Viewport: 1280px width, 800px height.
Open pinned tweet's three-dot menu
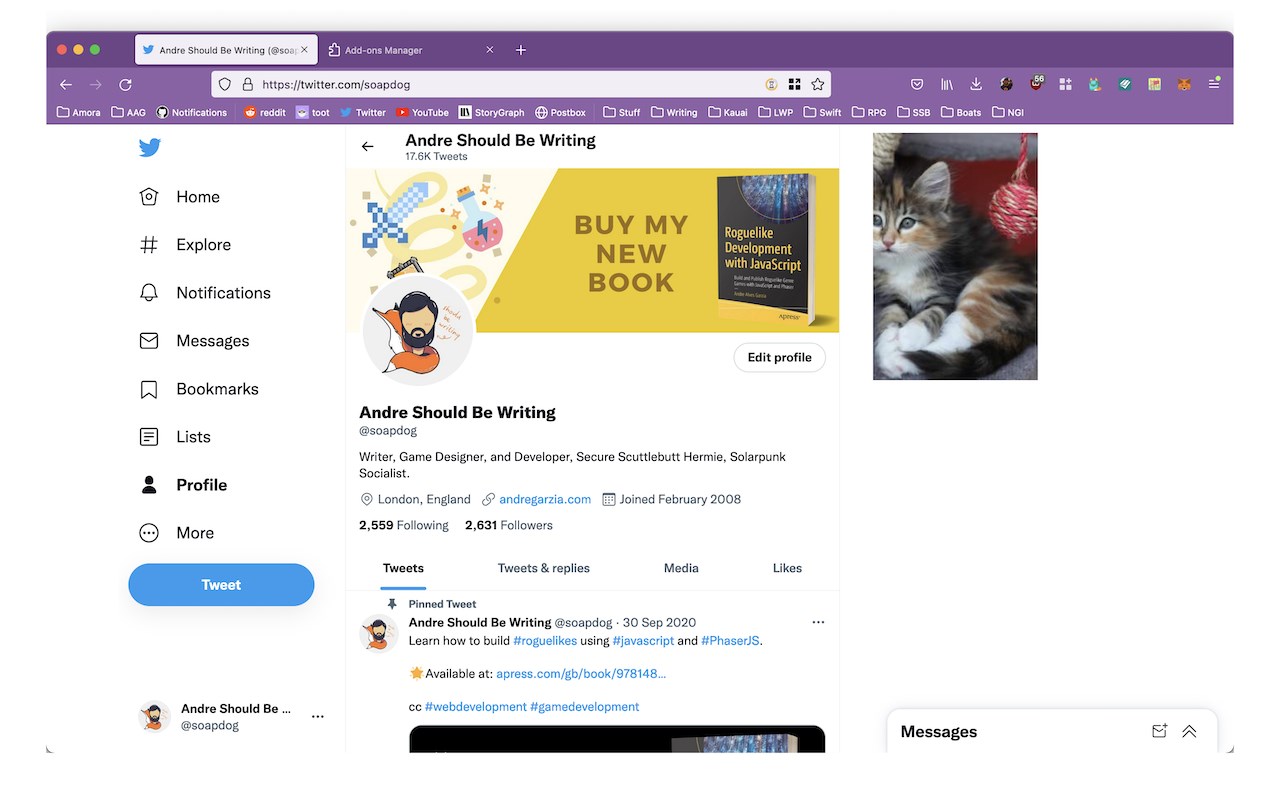pos(818,622)
